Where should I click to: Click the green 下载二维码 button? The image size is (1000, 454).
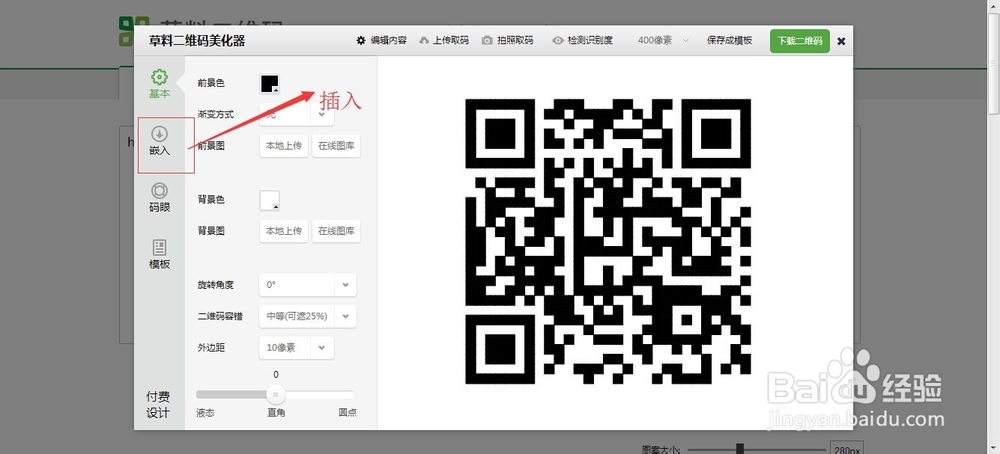click(800, 41)
